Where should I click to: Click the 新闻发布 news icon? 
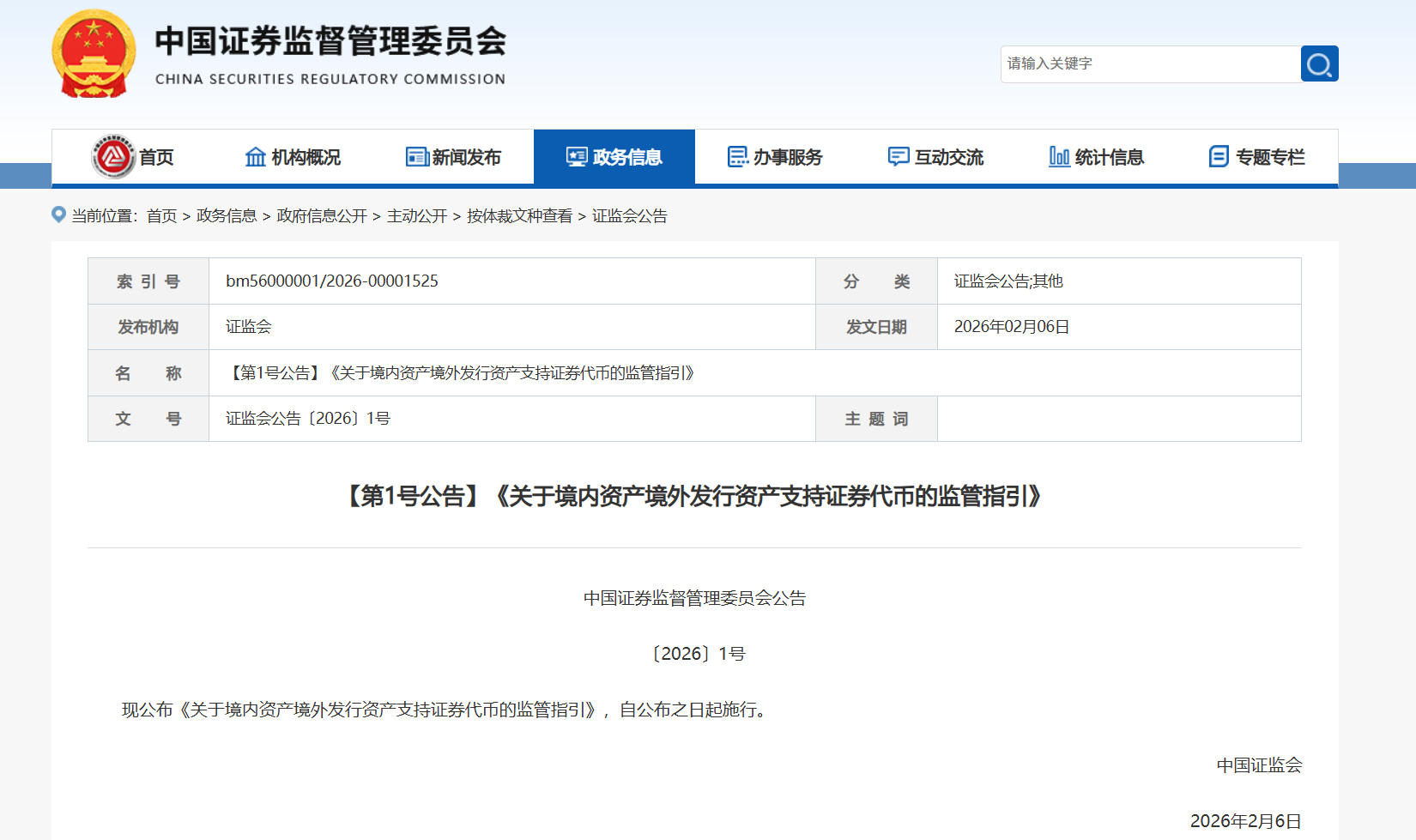tap(417, 157)
